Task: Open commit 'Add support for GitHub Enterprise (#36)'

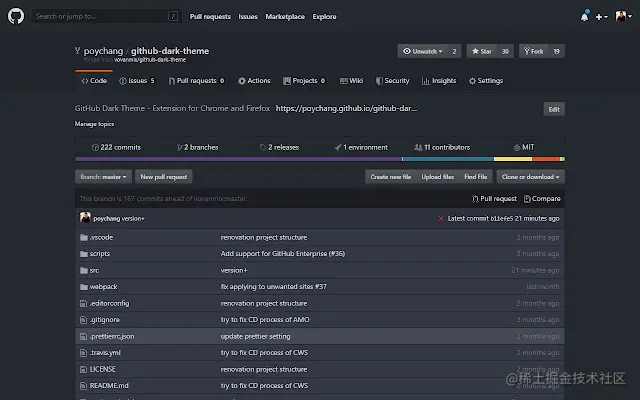Action: point(283,254)
